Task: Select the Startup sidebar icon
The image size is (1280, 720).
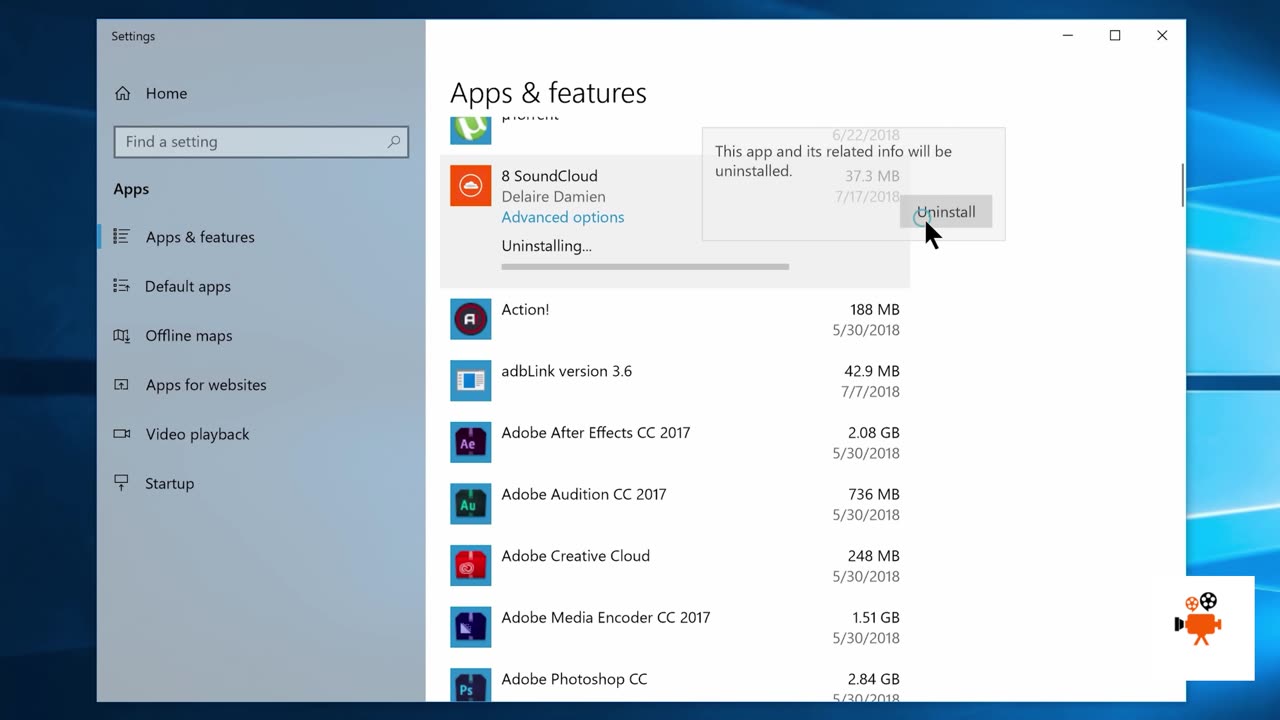Action: point(122,483)
